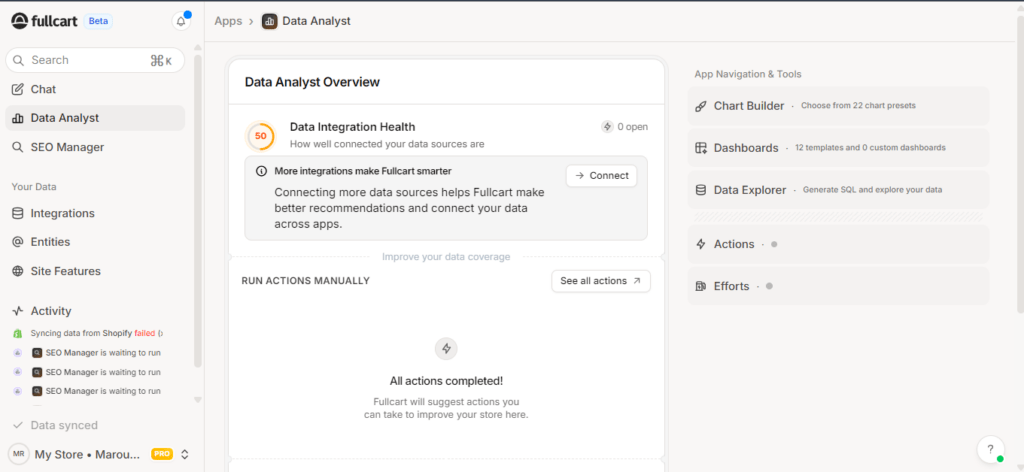Click the 0 open actions indicator

[x=625, y=127]
